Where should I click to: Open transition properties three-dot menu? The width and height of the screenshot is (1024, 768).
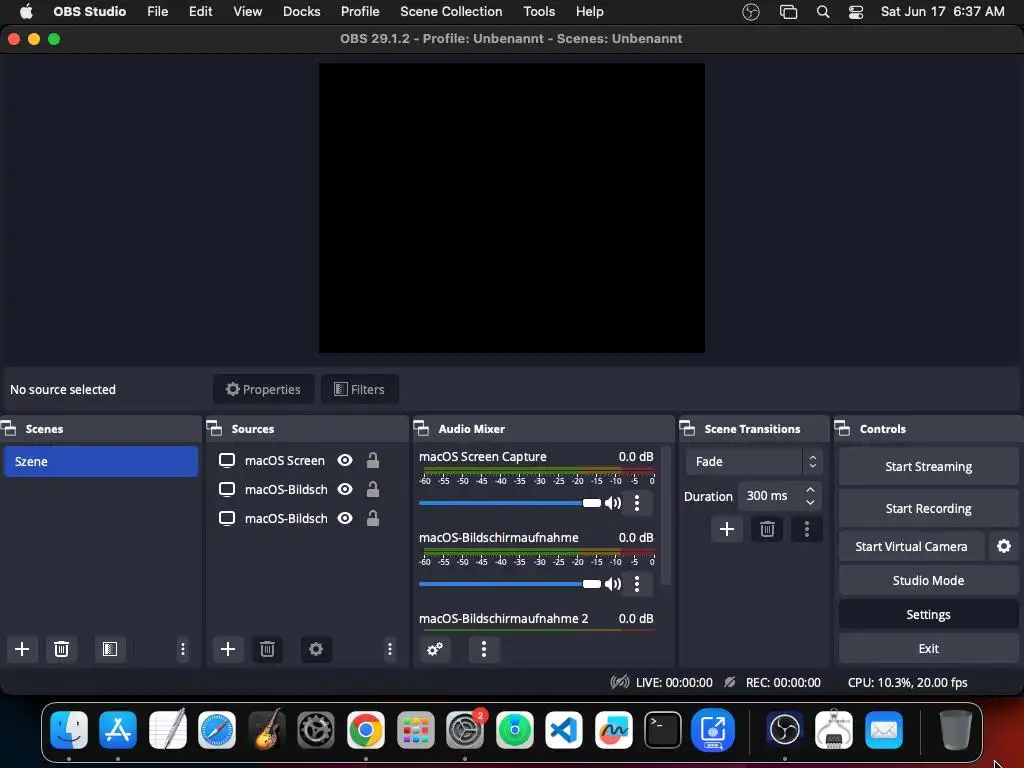click(x=807, y=529)
